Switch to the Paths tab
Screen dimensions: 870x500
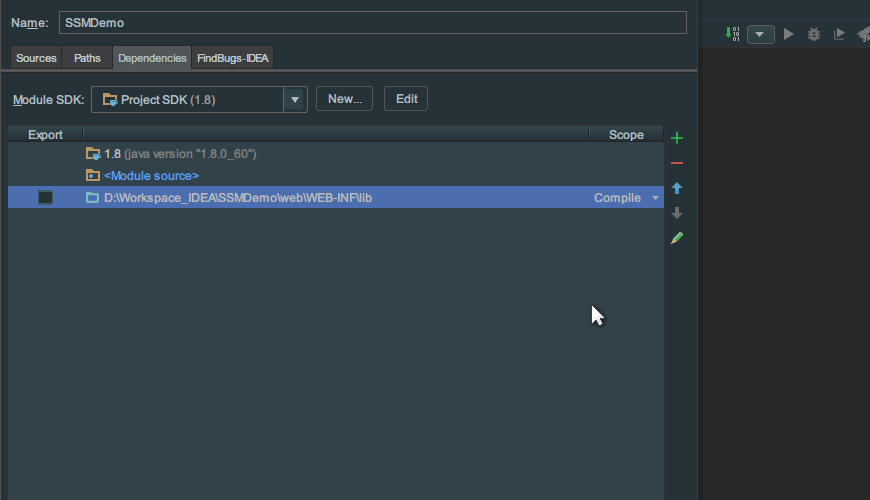87,58
